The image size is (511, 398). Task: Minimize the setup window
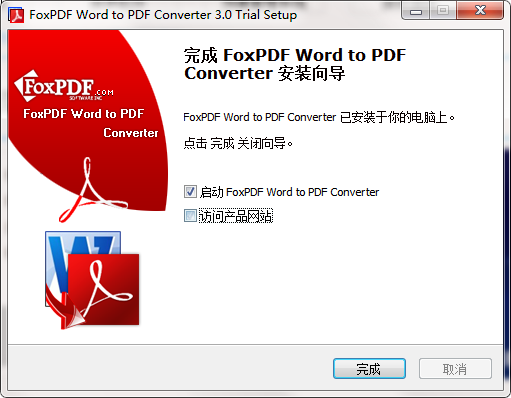(x=416, y=11)
